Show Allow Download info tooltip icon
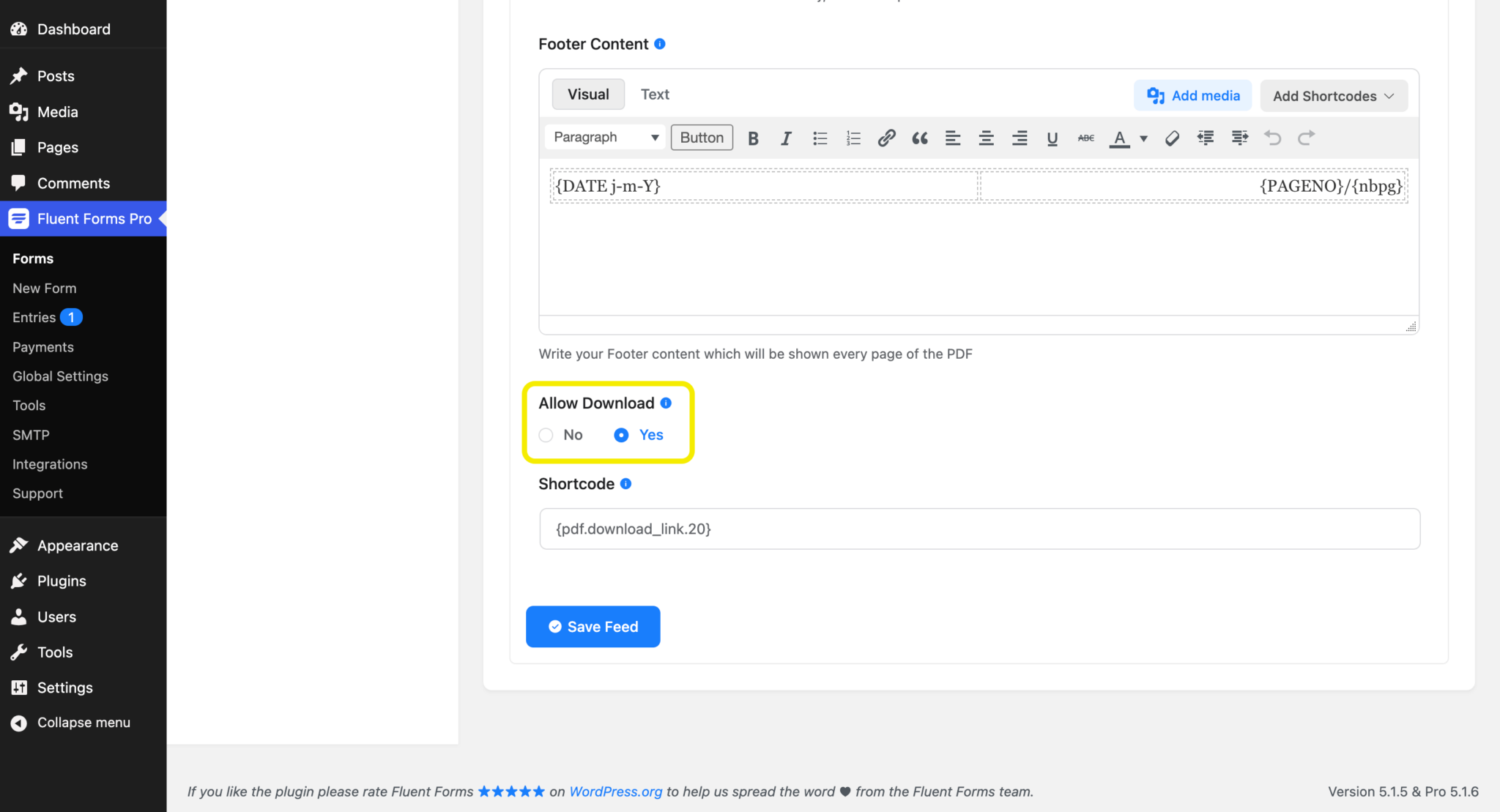Screen dimensions: 1500x812 pos(666,403)
